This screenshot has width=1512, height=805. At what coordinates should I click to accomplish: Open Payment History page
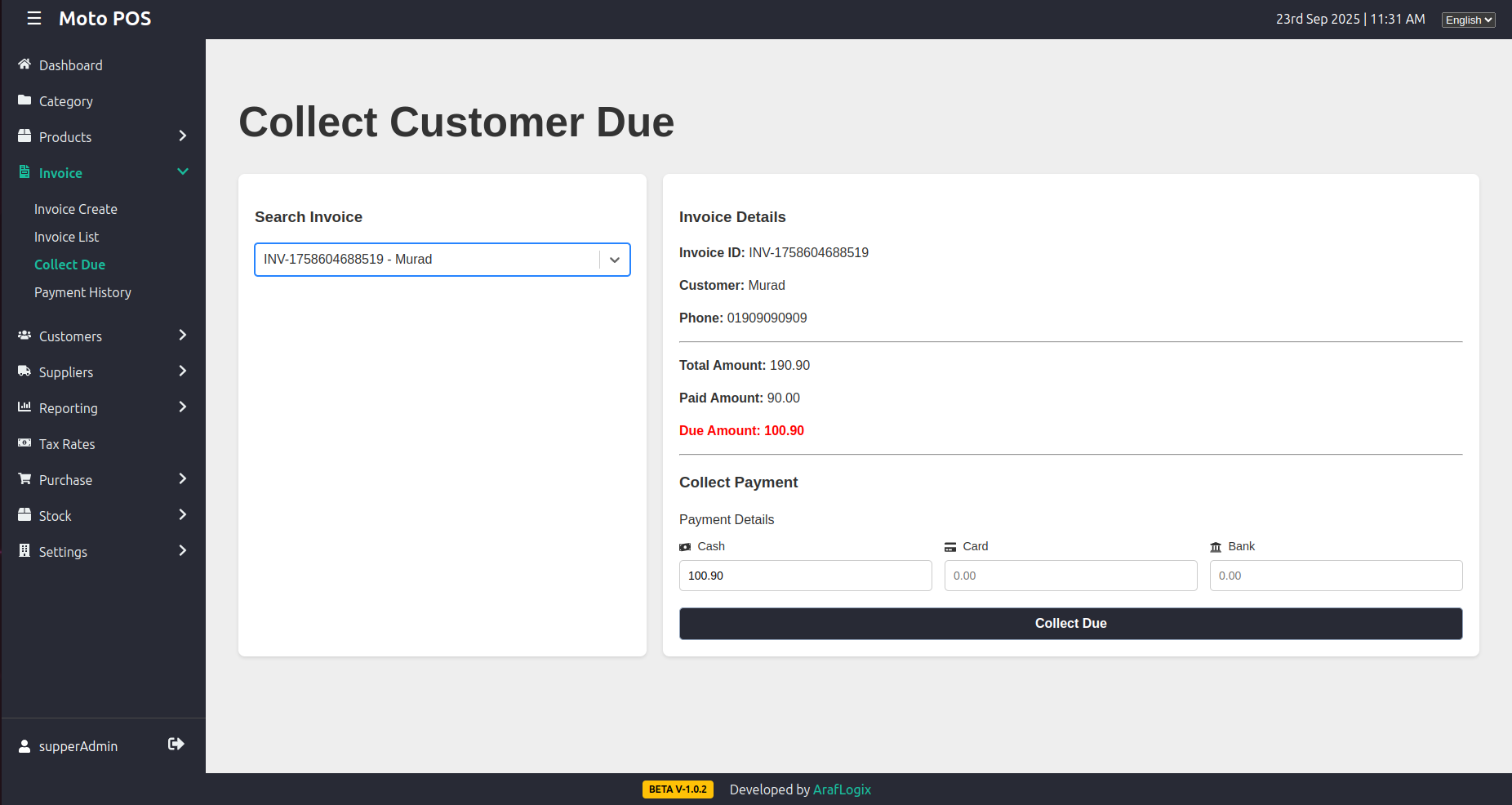[x=82, y=292]
